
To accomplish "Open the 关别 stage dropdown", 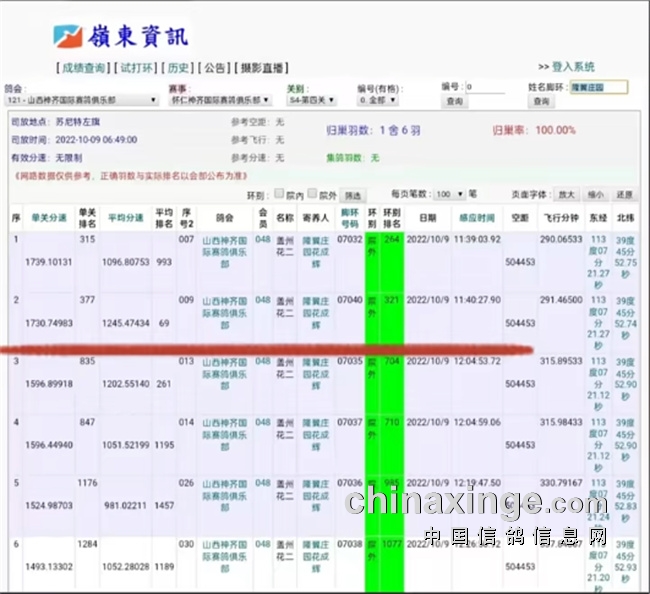I will [x=312, y=101].
